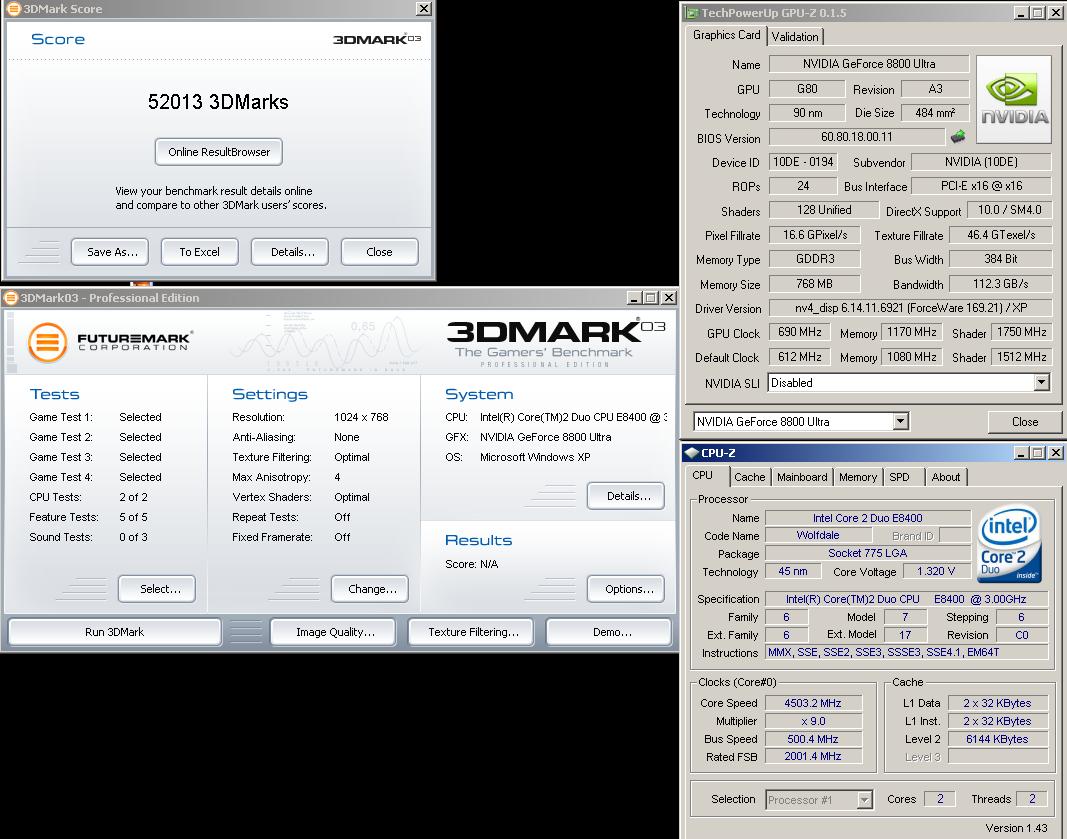
Task: Open the NVIDIA SLI dropdown
Action: (1041, 382)
